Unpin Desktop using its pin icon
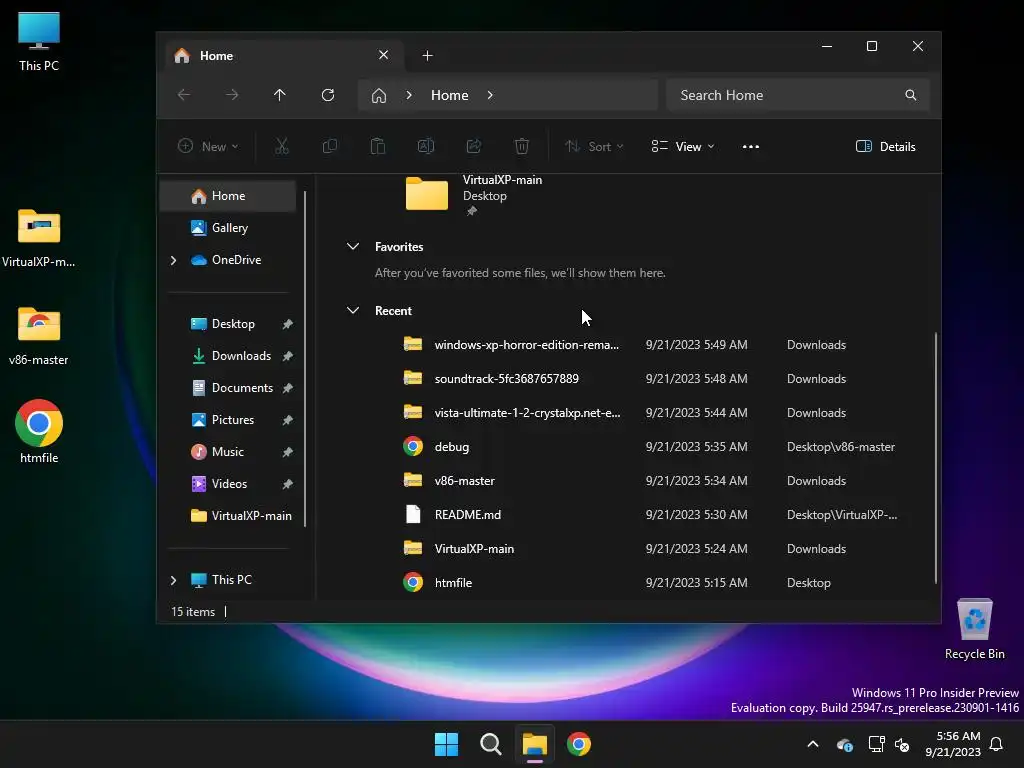 click(x=287, y=324)
